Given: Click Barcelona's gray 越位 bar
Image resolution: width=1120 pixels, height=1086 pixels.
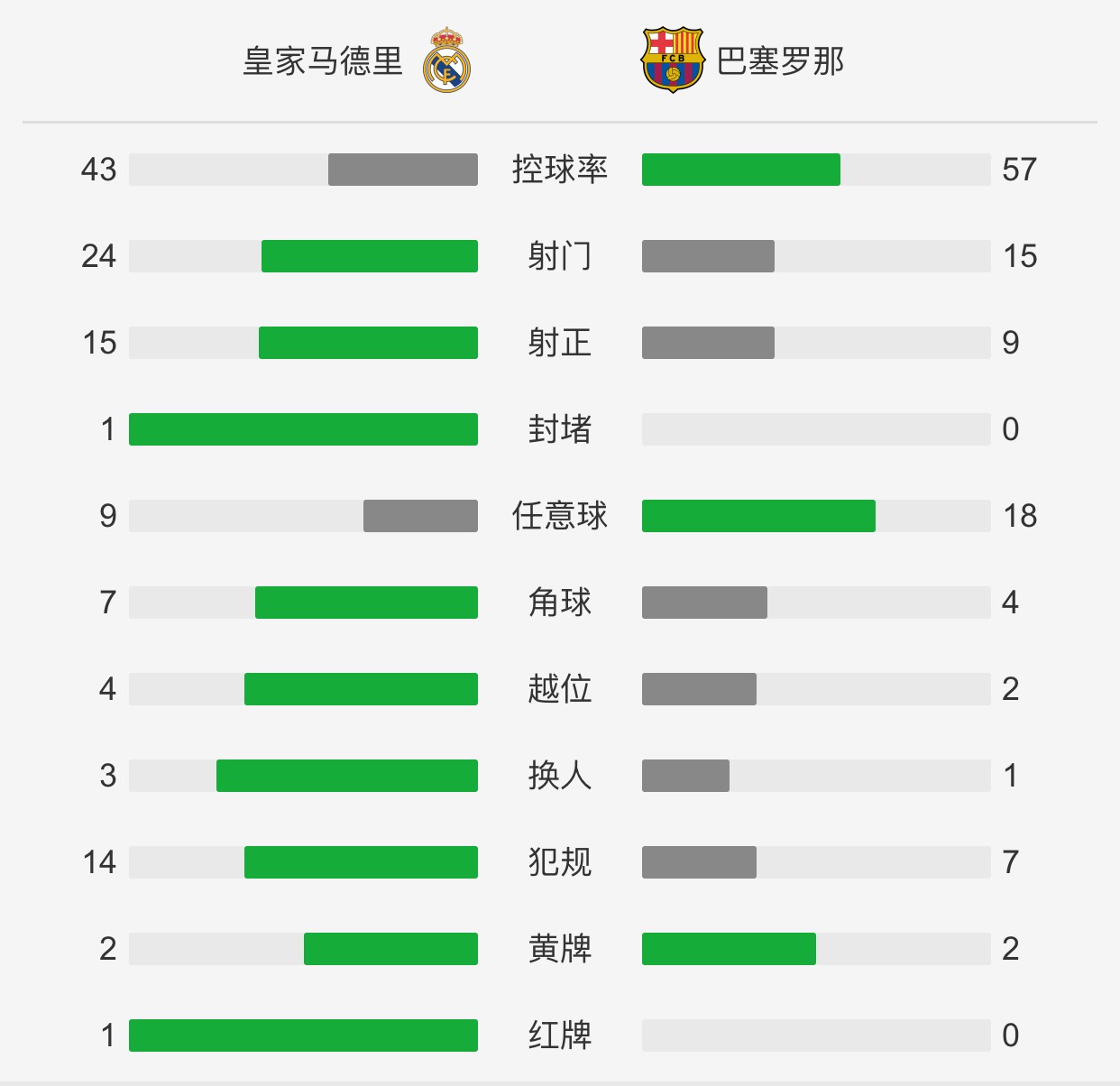Looking at the screenshot, I should pos(699,689).
